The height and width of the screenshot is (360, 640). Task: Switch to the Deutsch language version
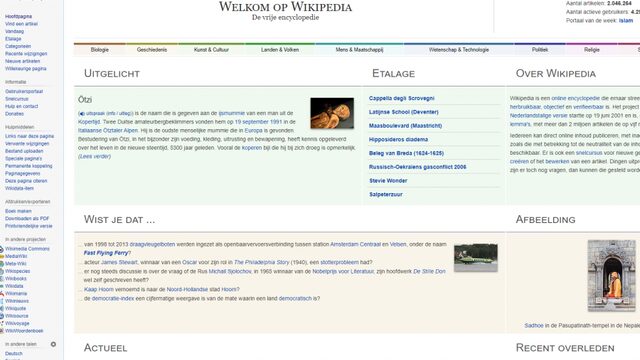[14, 353]
